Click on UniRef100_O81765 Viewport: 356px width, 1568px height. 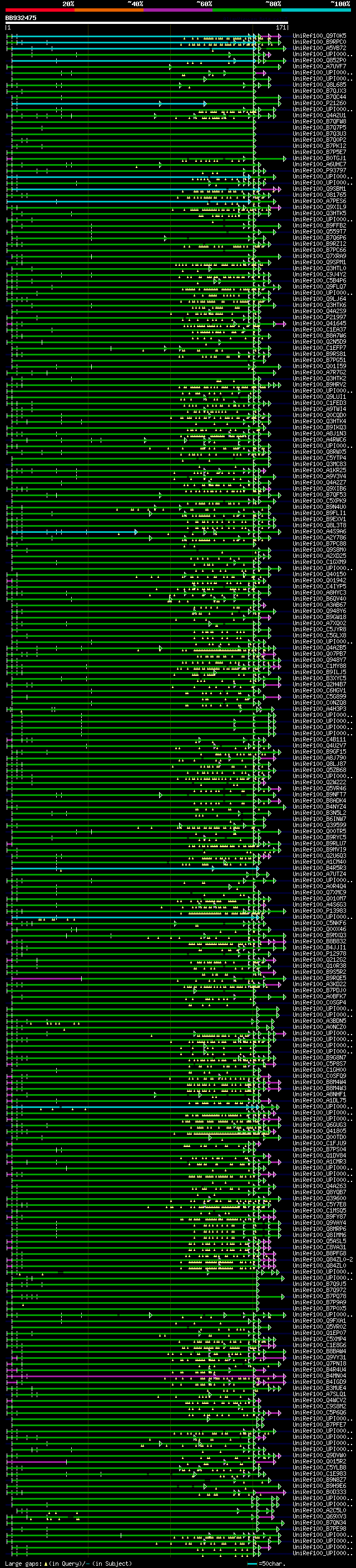point(319,195)
